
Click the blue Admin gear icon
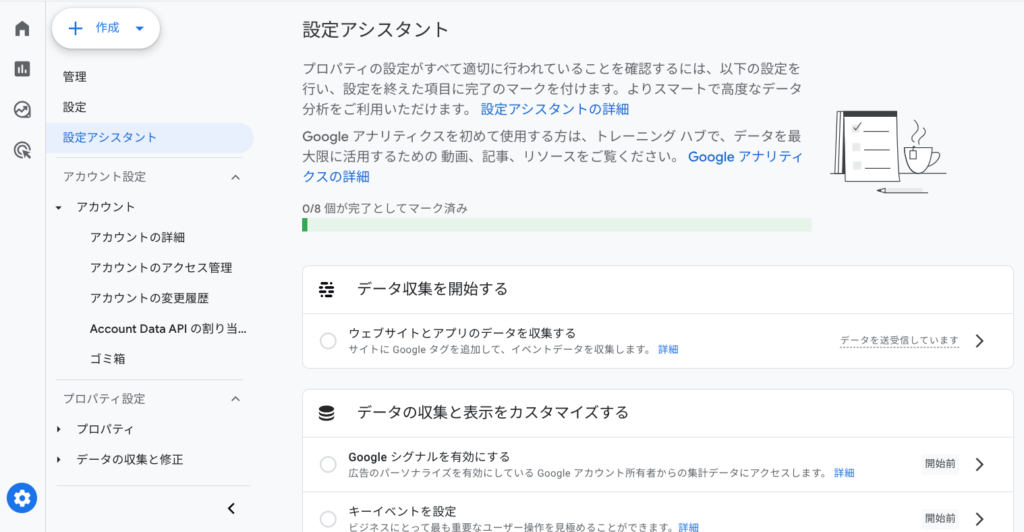coord(22,498)
